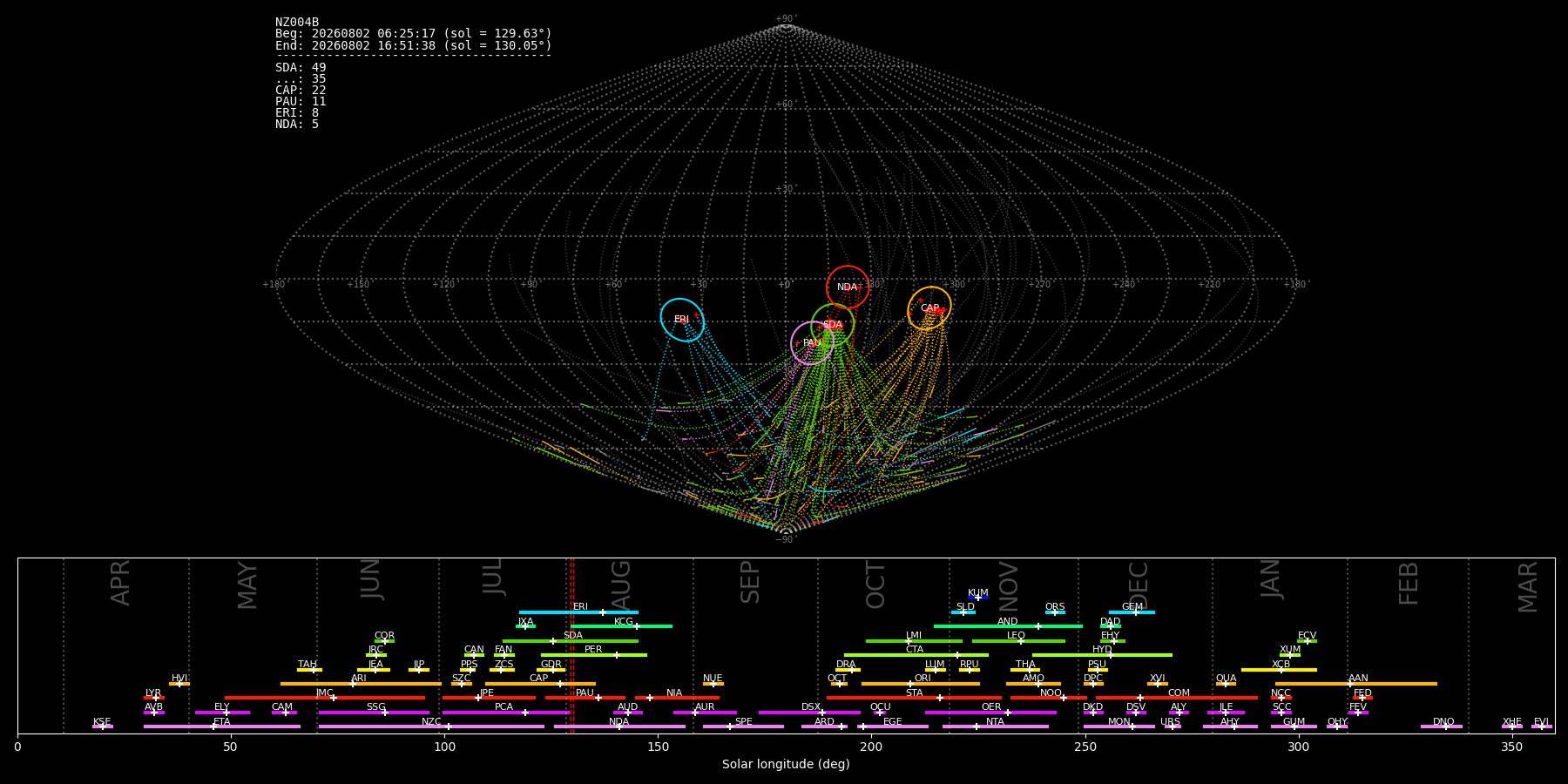Image resolution: width=1568 pixels, height=784 pixels.
Task: Click the SDA: 49 count in legend
Action: point(301,67)
